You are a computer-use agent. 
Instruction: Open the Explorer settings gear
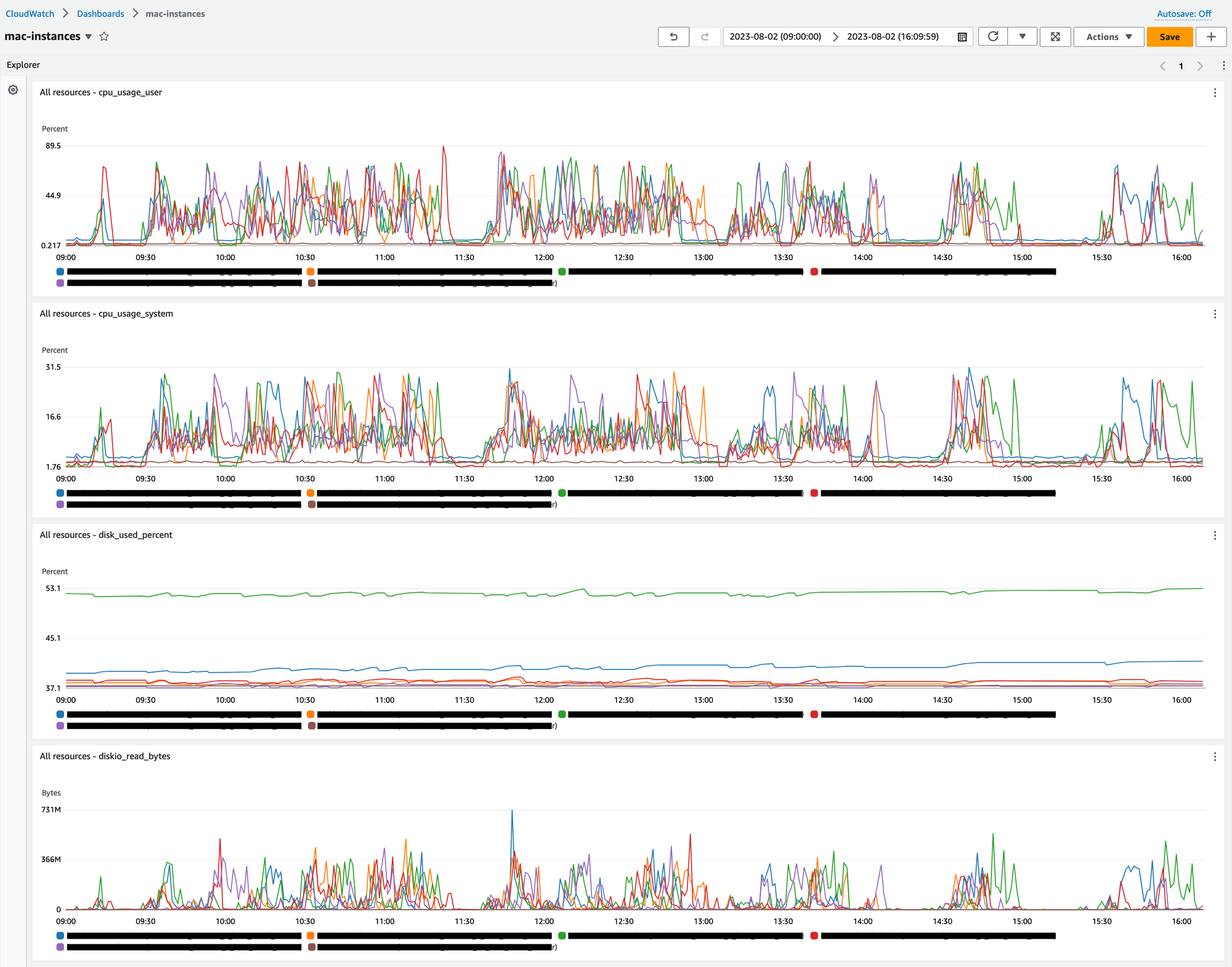tap(13, 90)
